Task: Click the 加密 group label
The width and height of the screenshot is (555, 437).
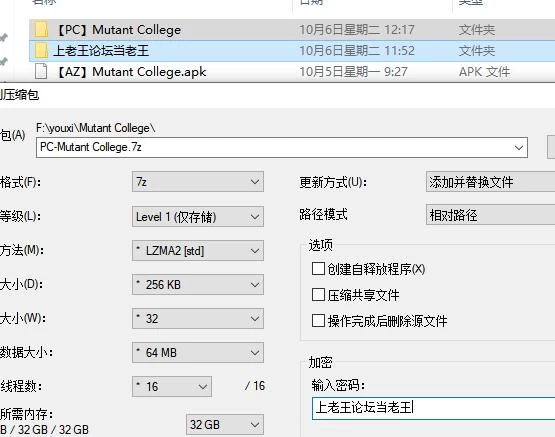Action: tap(320, 362)
